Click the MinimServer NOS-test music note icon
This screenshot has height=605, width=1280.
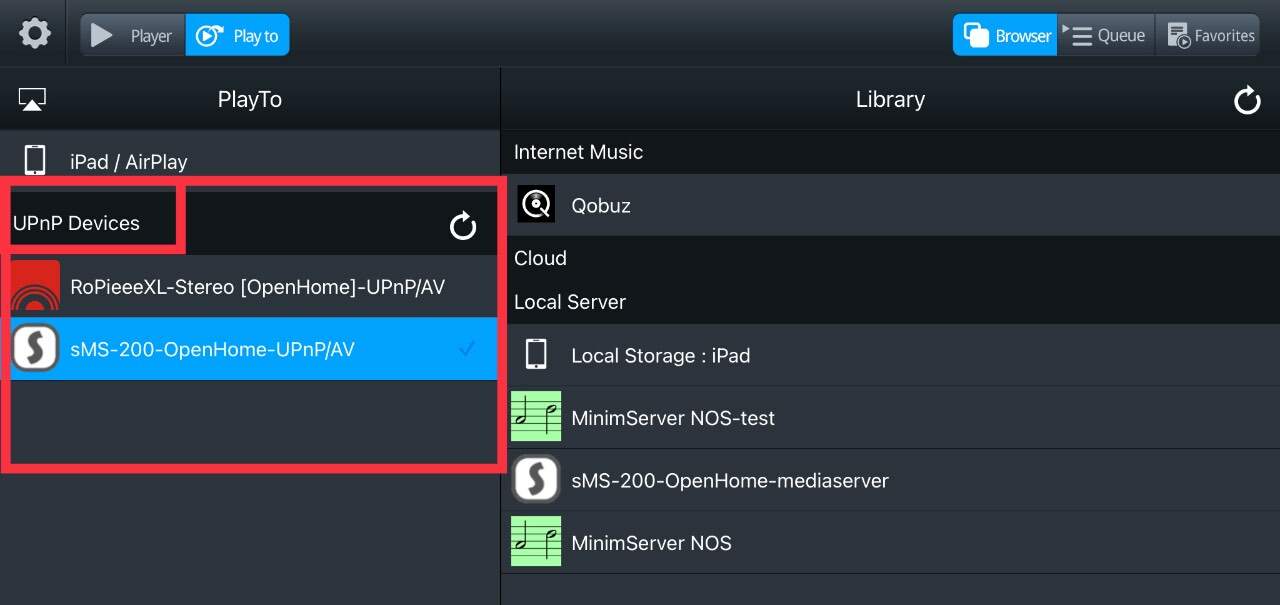[x=536, y=417]
